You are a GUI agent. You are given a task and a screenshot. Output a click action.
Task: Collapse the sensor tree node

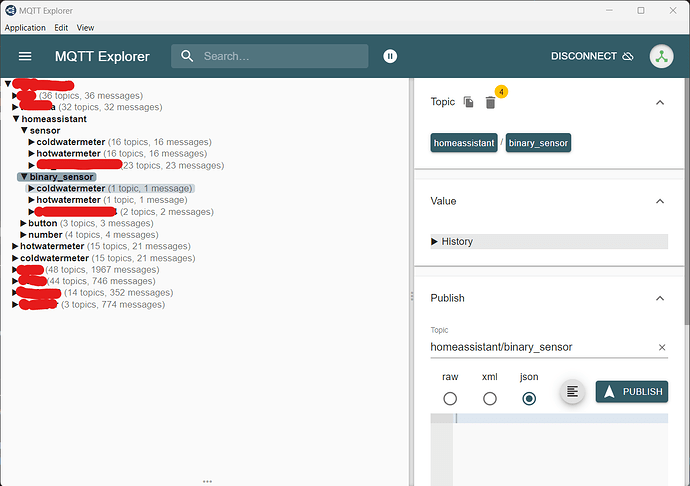24,130
